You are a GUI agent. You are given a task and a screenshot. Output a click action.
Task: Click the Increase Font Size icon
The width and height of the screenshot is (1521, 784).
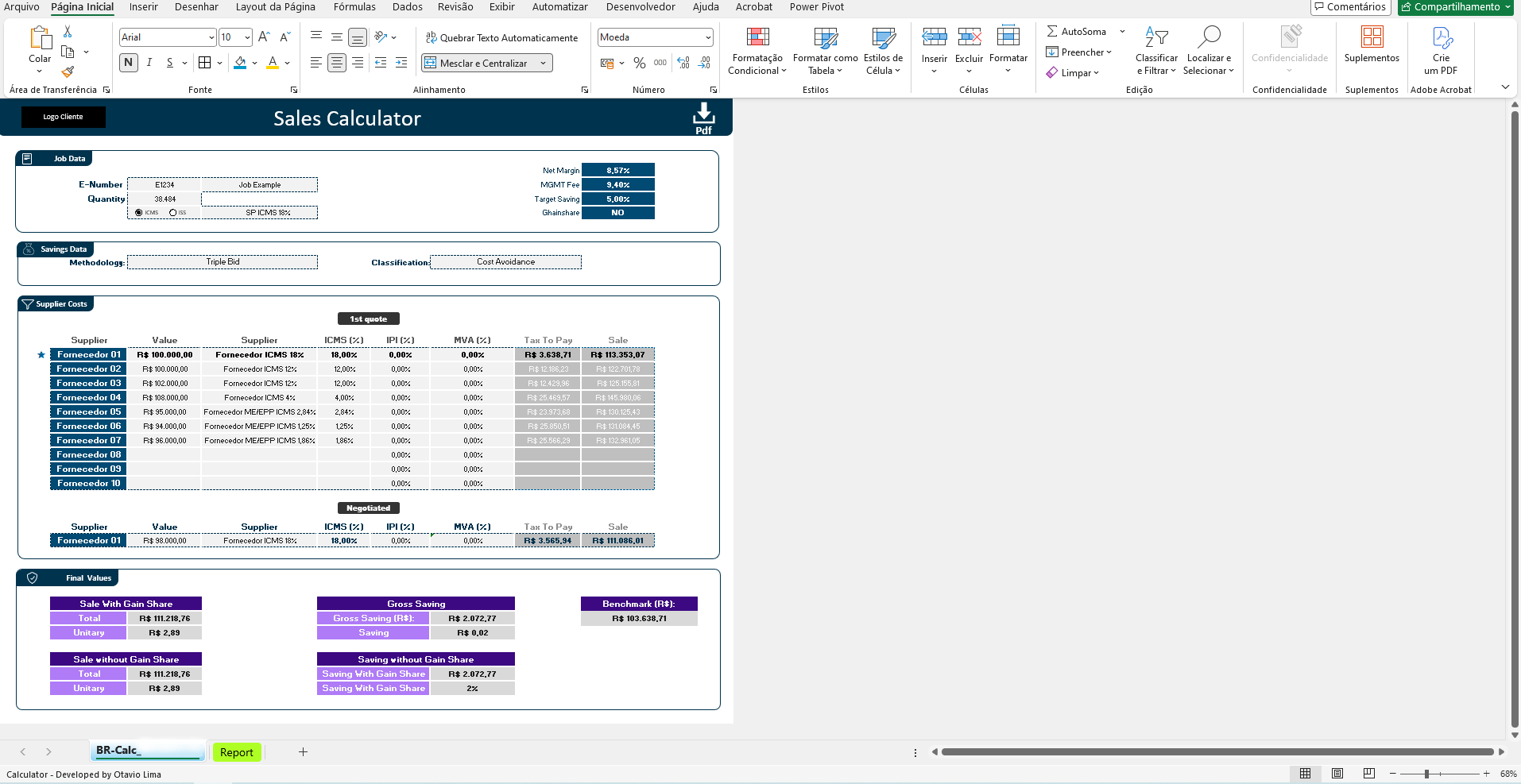(x=265, y=37)
